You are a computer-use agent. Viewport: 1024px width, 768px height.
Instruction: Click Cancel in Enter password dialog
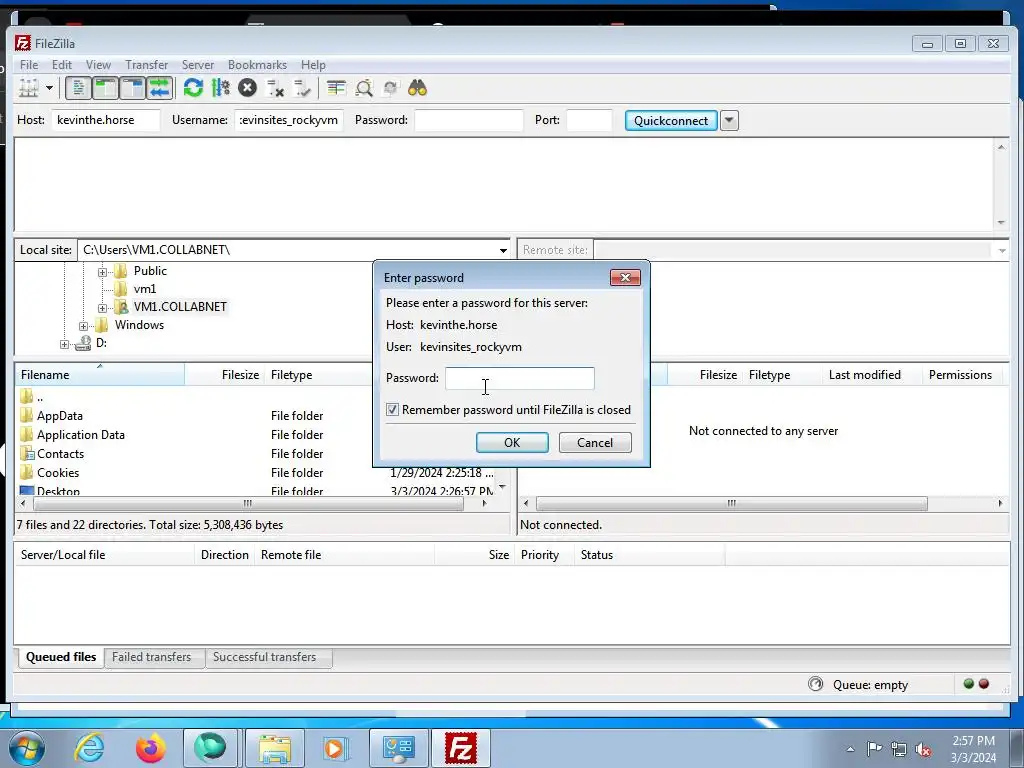tap(595, 442)
